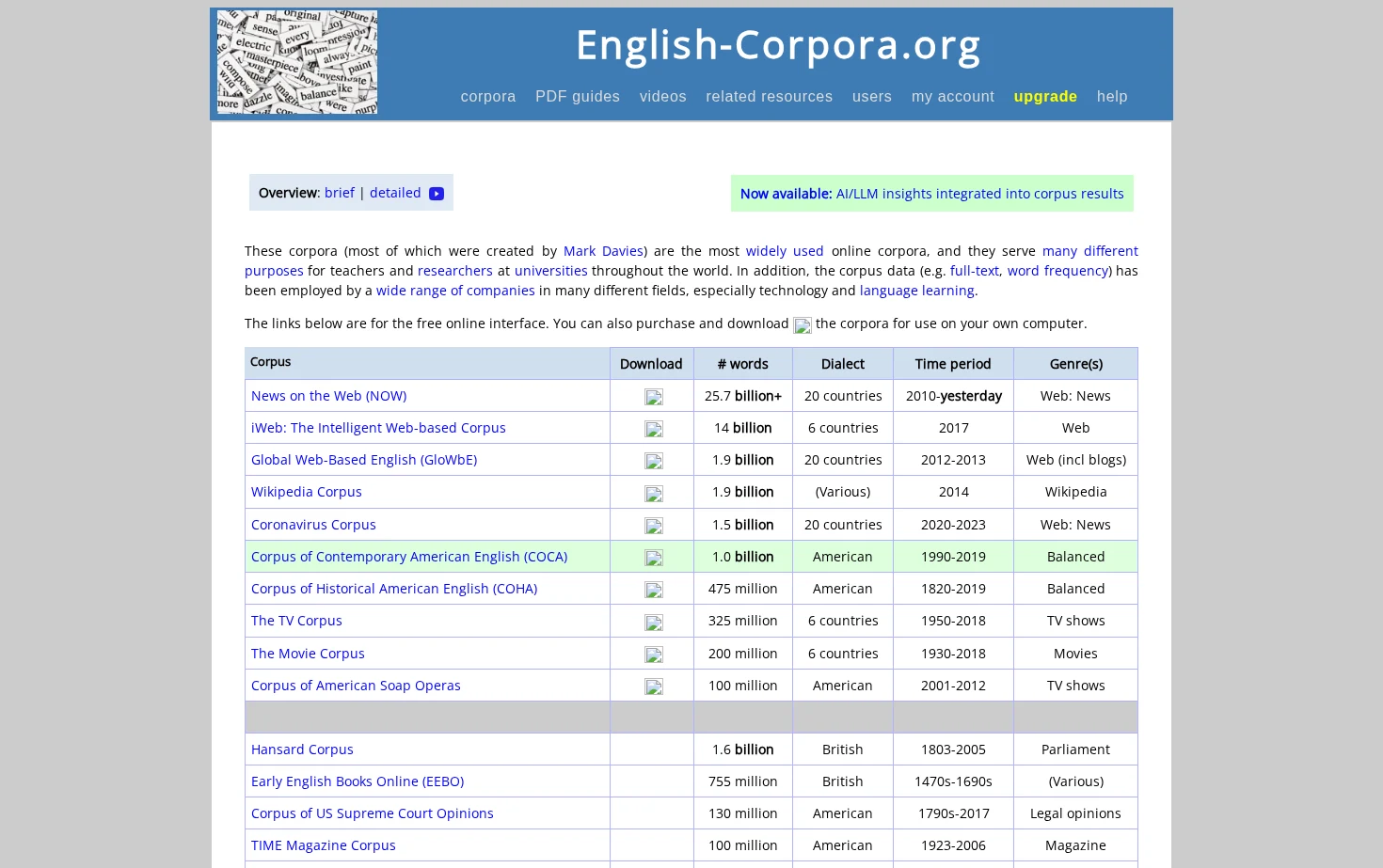This screenshot has height=868, width=1383.
Task: Click the English-Corpora.org site title
Action: click(x=778, y=45)
